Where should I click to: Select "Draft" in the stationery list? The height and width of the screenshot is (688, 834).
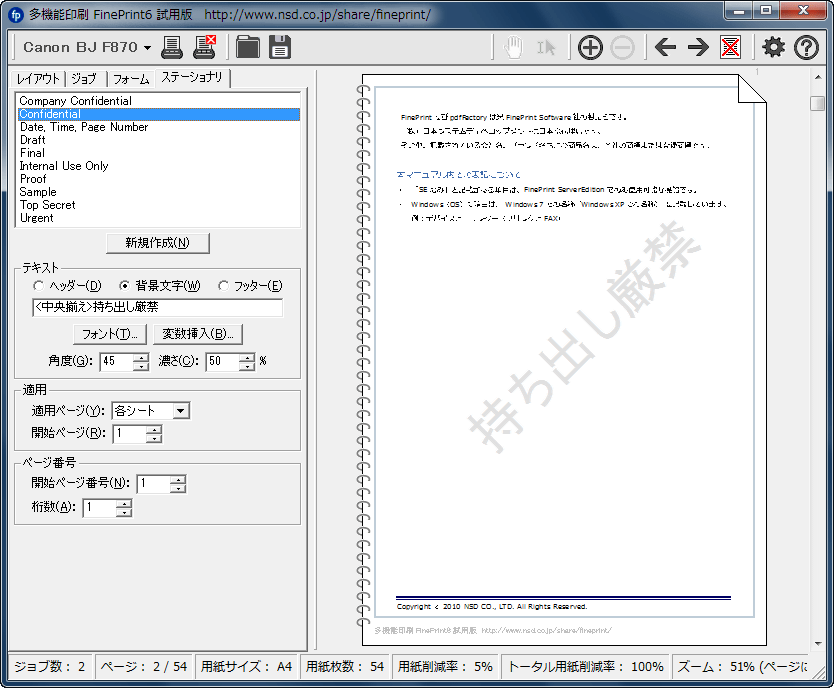pos(159,140)
